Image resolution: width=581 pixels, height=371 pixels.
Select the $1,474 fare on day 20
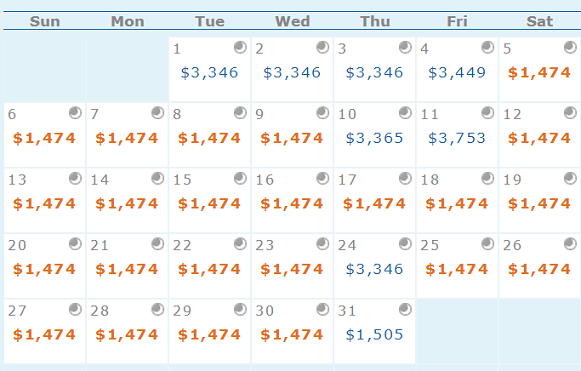tap(44, 269)
